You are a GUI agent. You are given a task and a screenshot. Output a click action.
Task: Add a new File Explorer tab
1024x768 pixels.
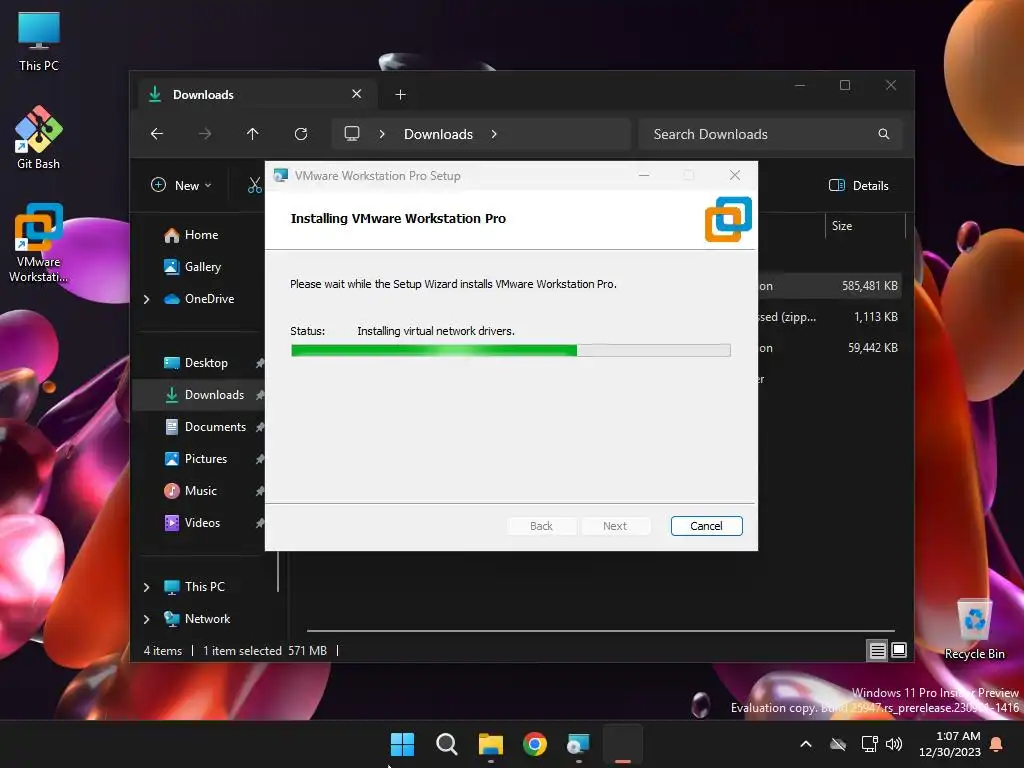point(400,95)
